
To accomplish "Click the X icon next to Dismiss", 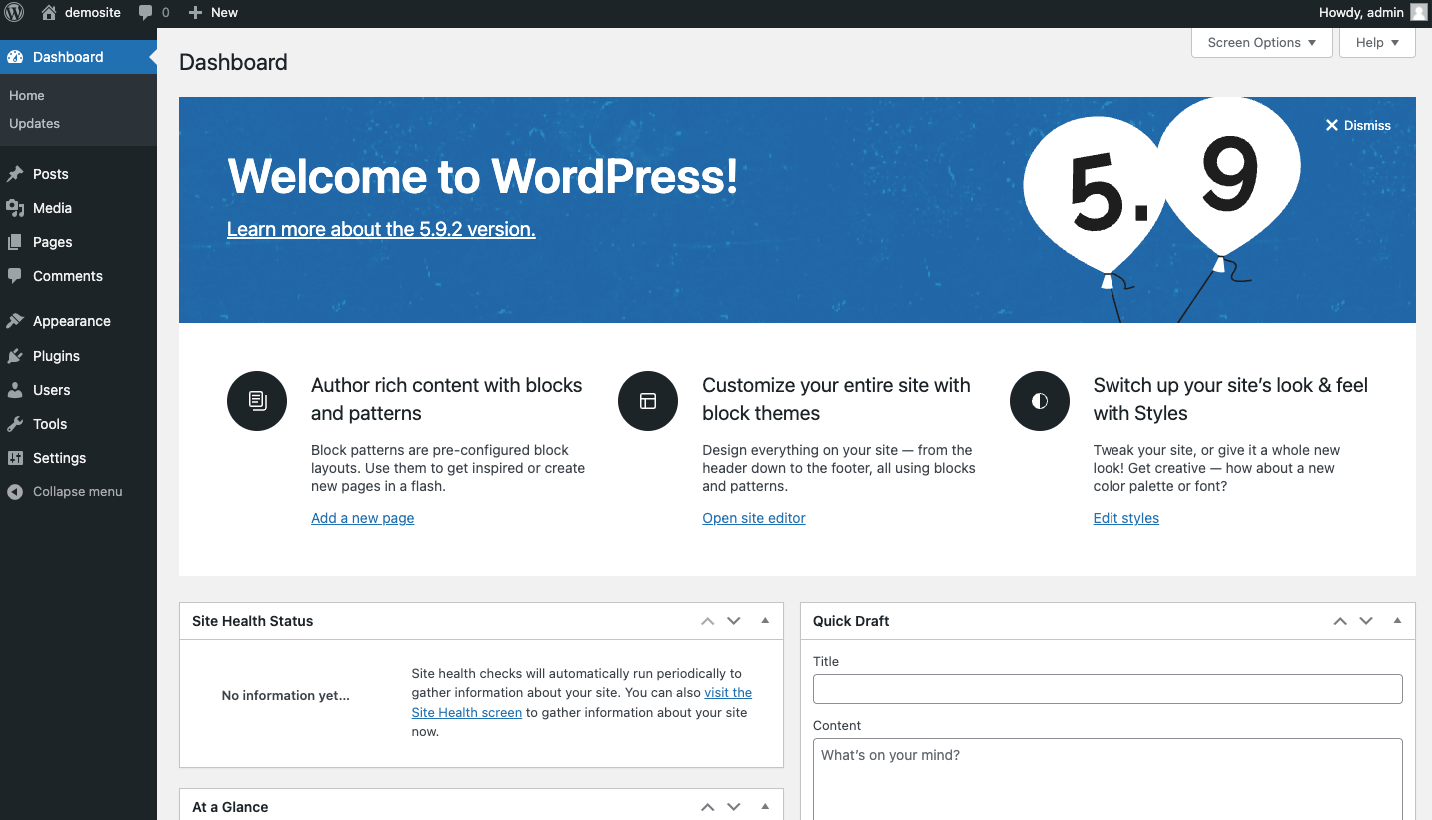I will point(1332,125).
